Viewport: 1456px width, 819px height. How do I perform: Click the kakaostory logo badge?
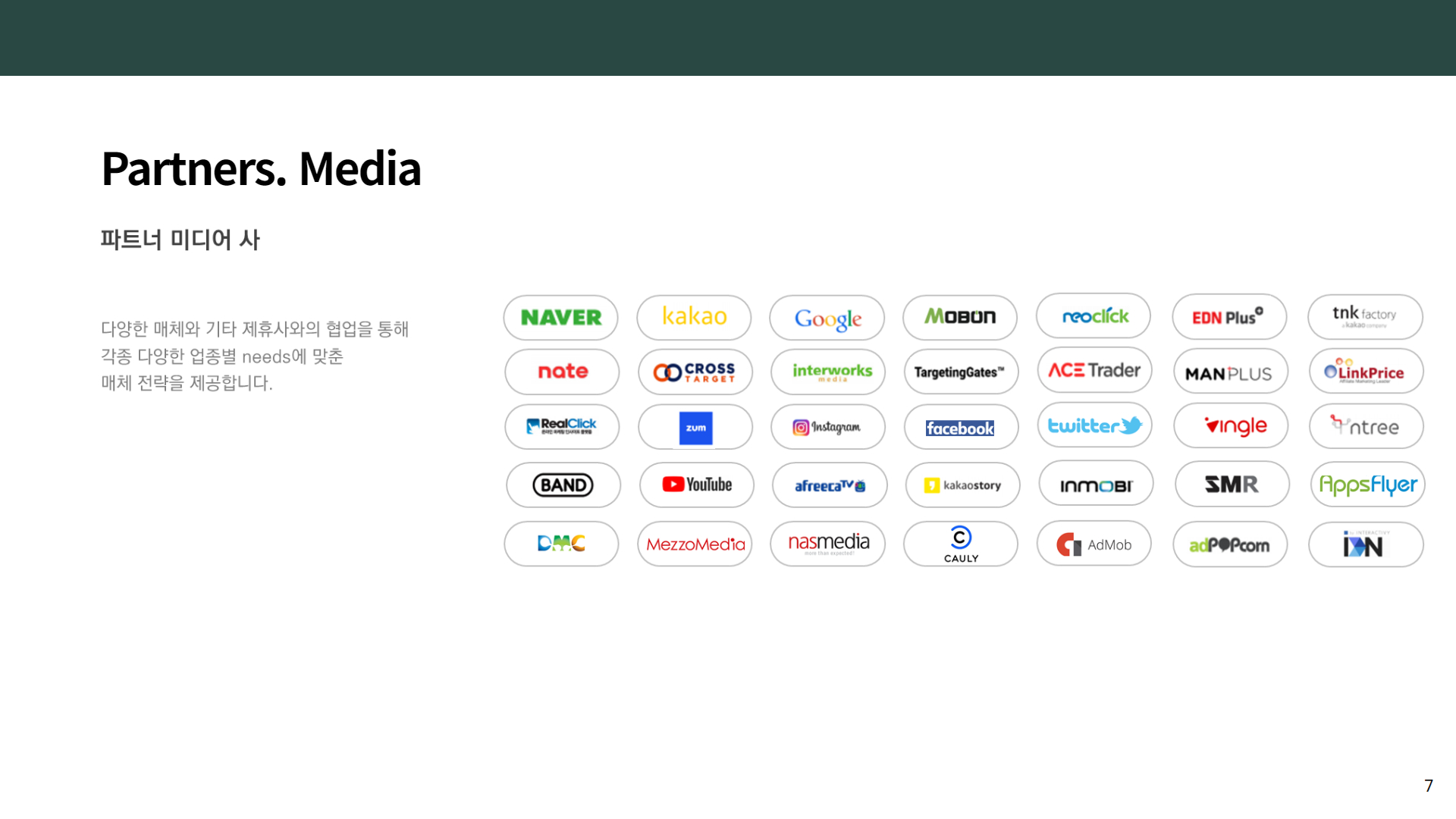(x=963, y=485)
